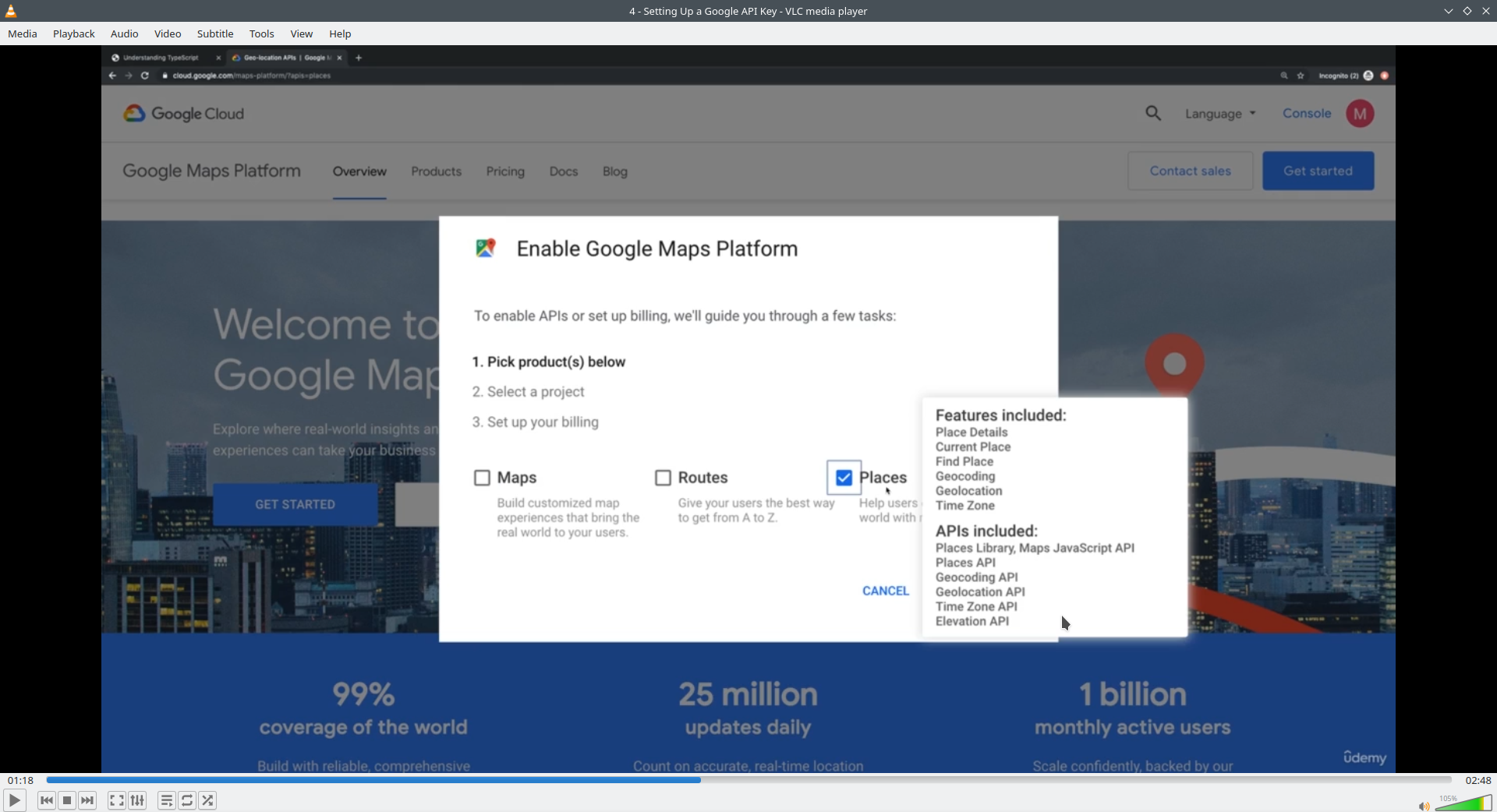This screenshot has width=1497, height=812.
Task: Open a new browser tab with plus
Action: [x=359, y=58]
